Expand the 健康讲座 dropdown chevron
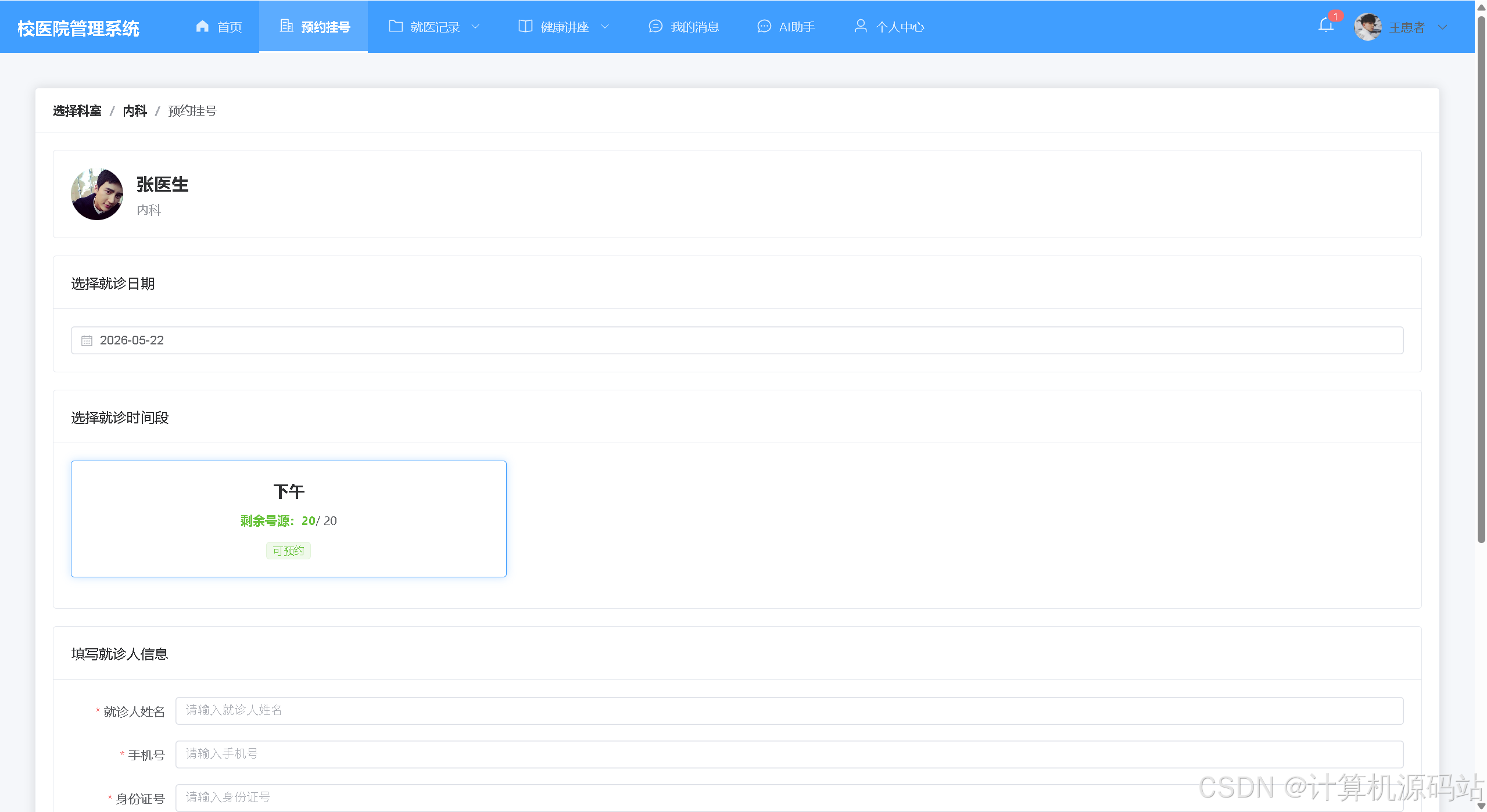The height and width of the screenshot is (812, 1487). pyautogui.click(x=605, y=27)
